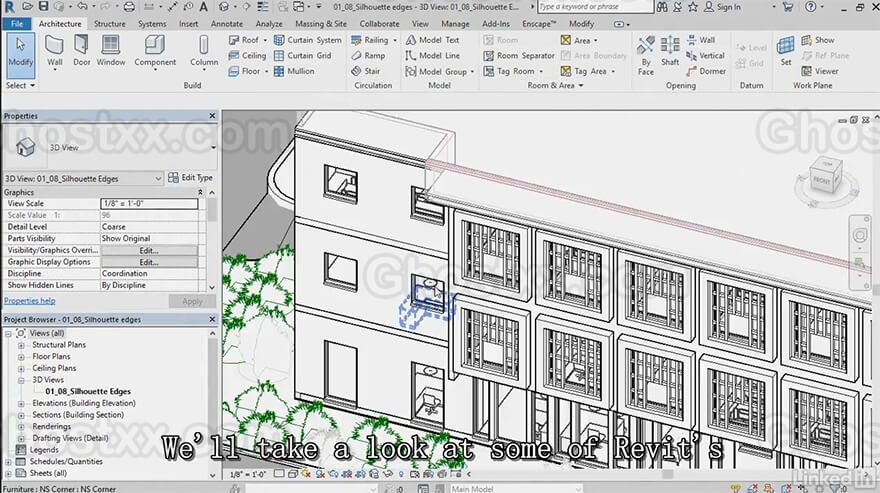Select the Floor tool
This screenshot has height=493, width=880.
tap(248, 71)
